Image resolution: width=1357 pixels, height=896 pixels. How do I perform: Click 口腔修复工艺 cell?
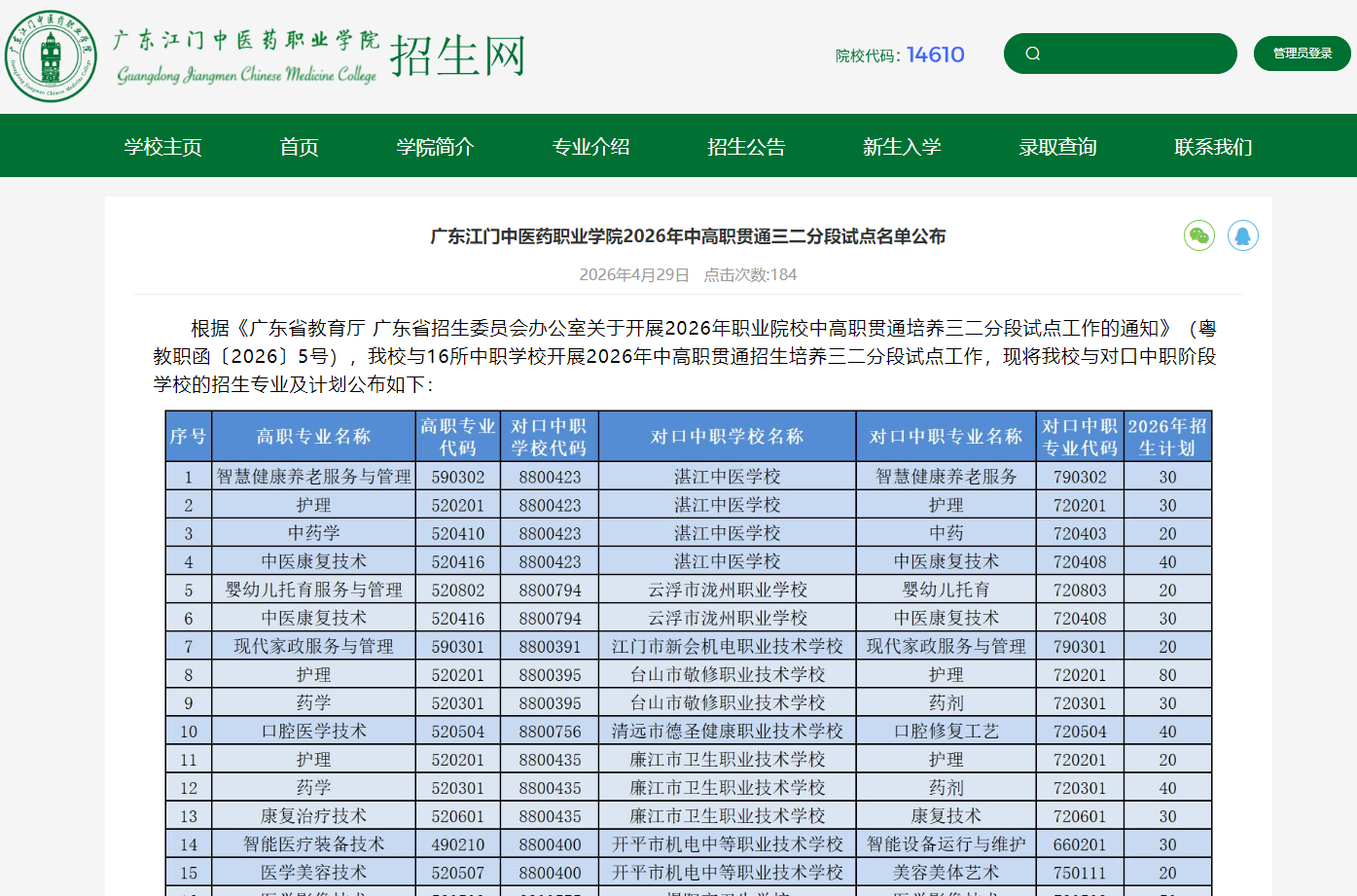[946, 731]
